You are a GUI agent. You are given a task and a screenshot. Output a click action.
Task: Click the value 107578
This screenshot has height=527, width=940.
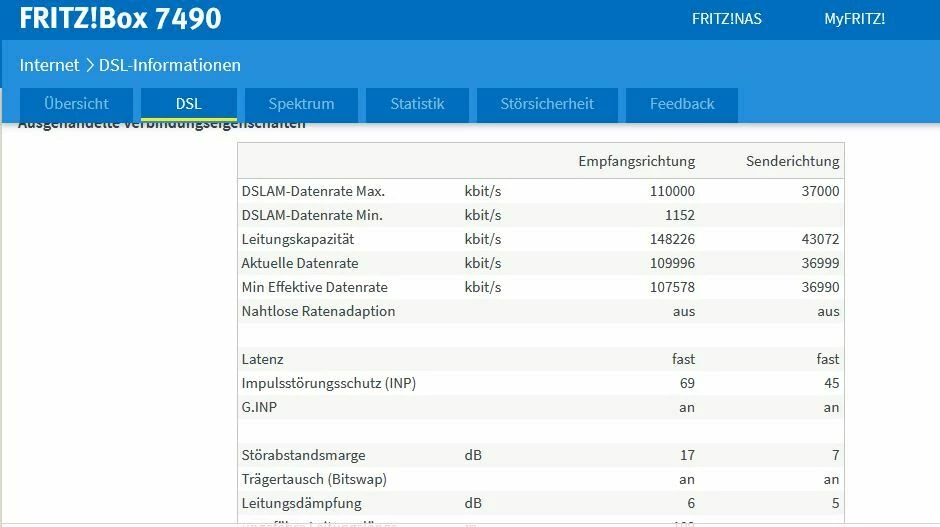pyautogui.click(x=672, y=287)
